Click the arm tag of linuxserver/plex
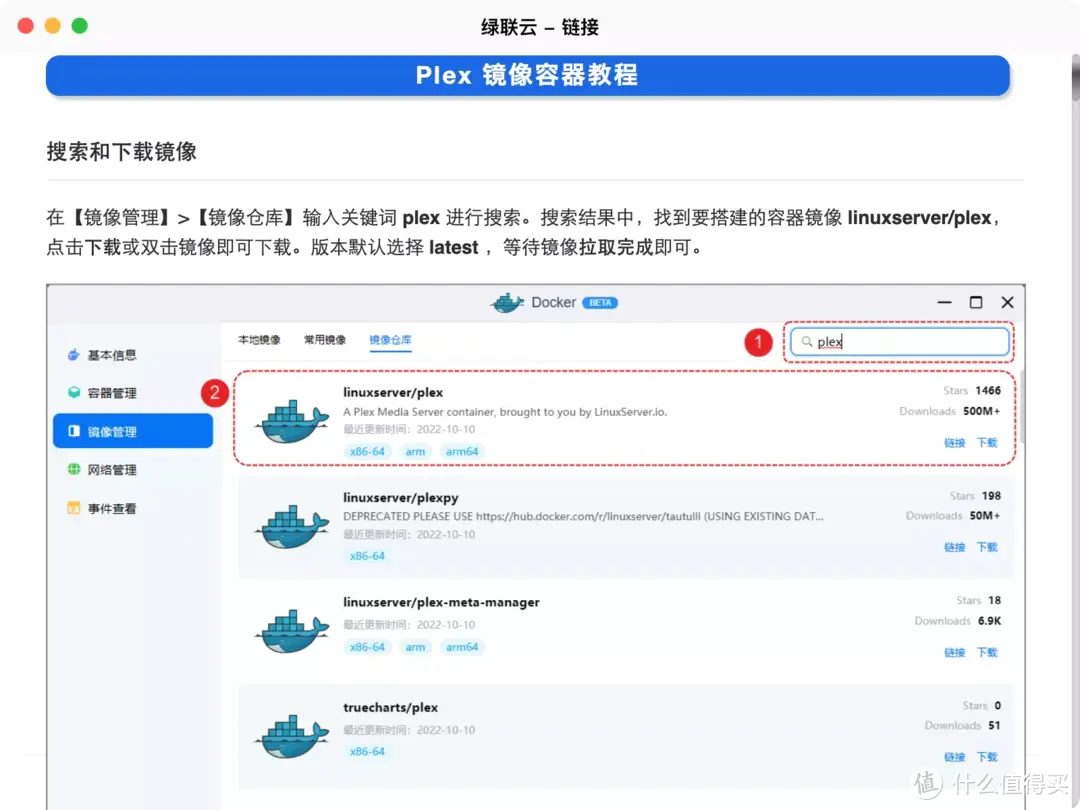Viewport: 1080px width, 810px height. tap(415, 452)
